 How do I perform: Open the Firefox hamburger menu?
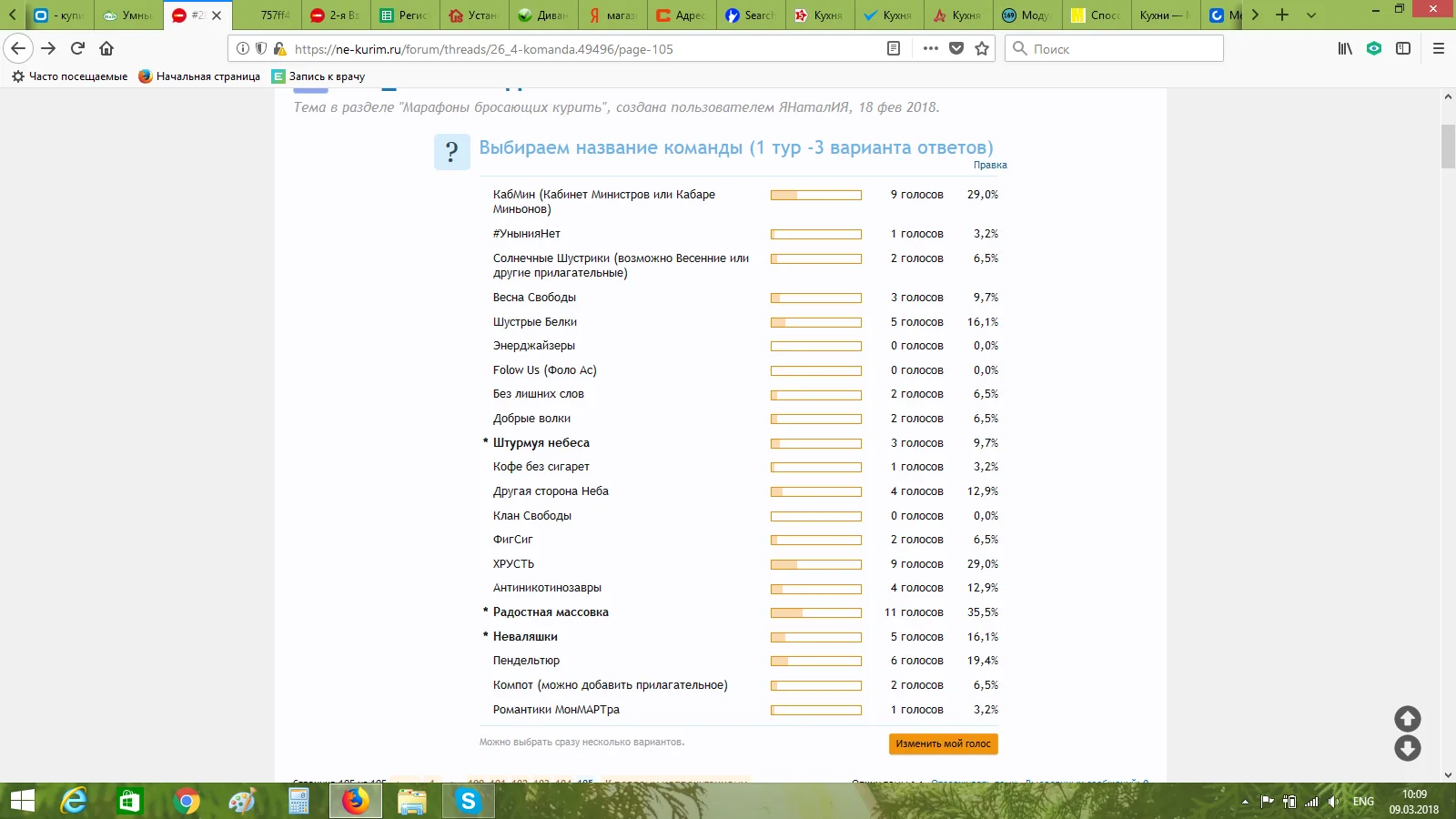tap(1439, 48)
